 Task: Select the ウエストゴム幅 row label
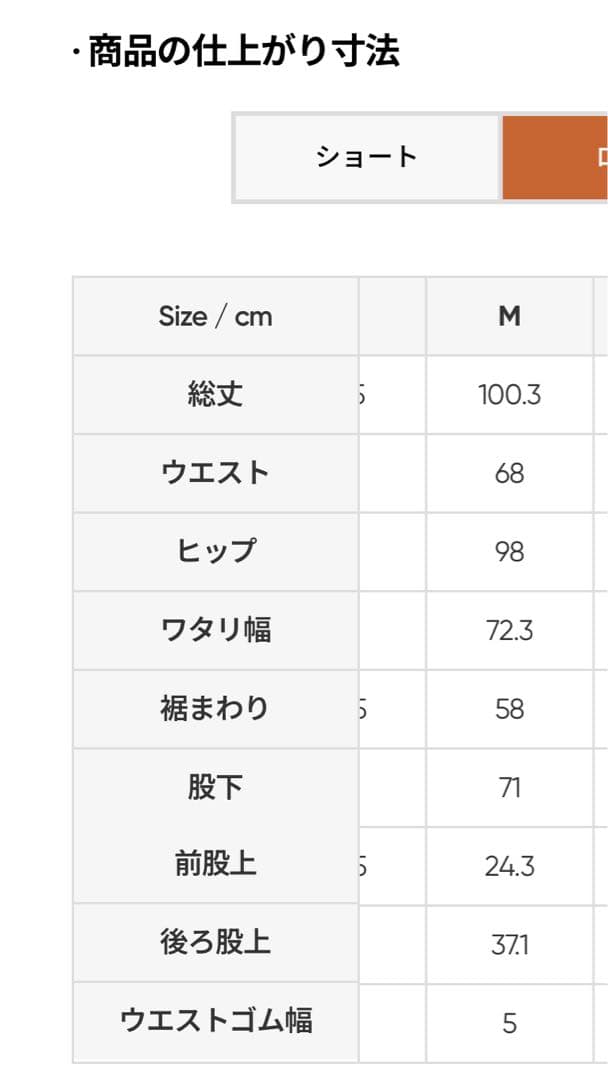[x=214, y=1021]
